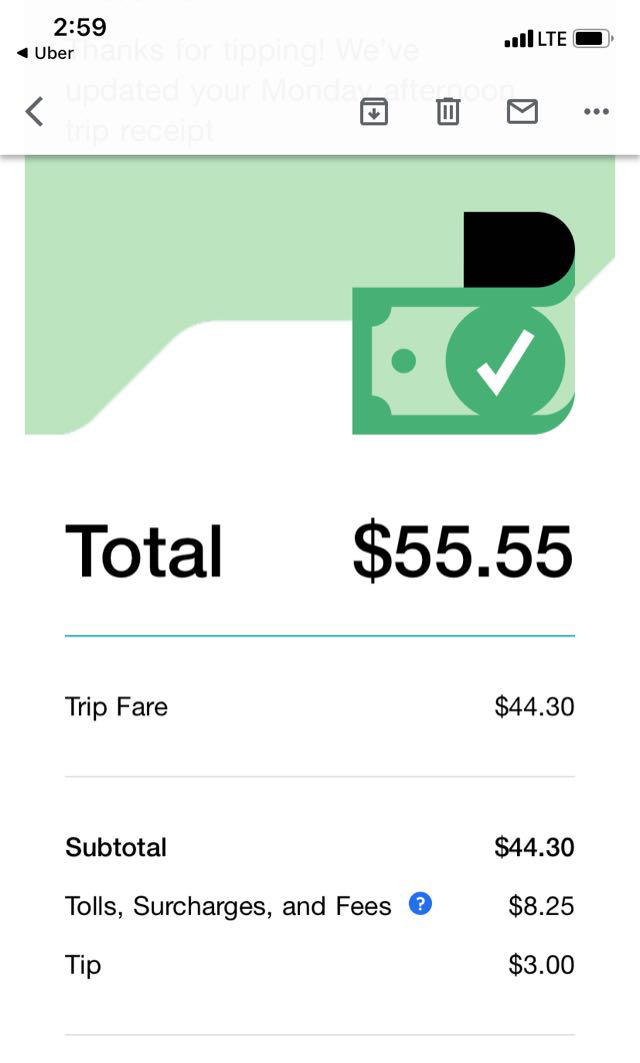640x1063 pixels.
Task: Tap the "Thanks for tipping" subject text
Action: coord(290,90)
